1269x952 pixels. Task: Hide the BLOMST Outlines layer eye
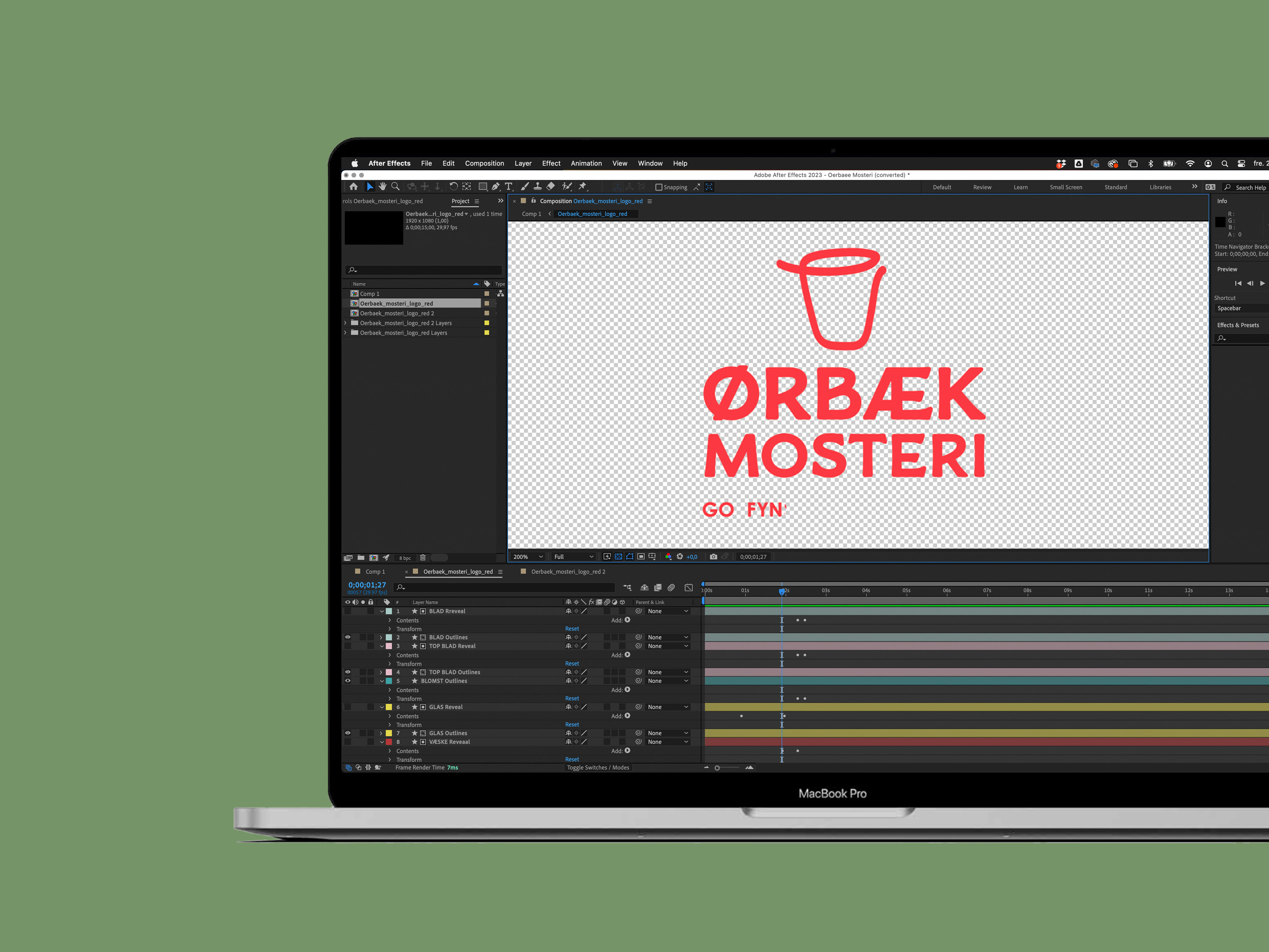(x=348, y=680)
